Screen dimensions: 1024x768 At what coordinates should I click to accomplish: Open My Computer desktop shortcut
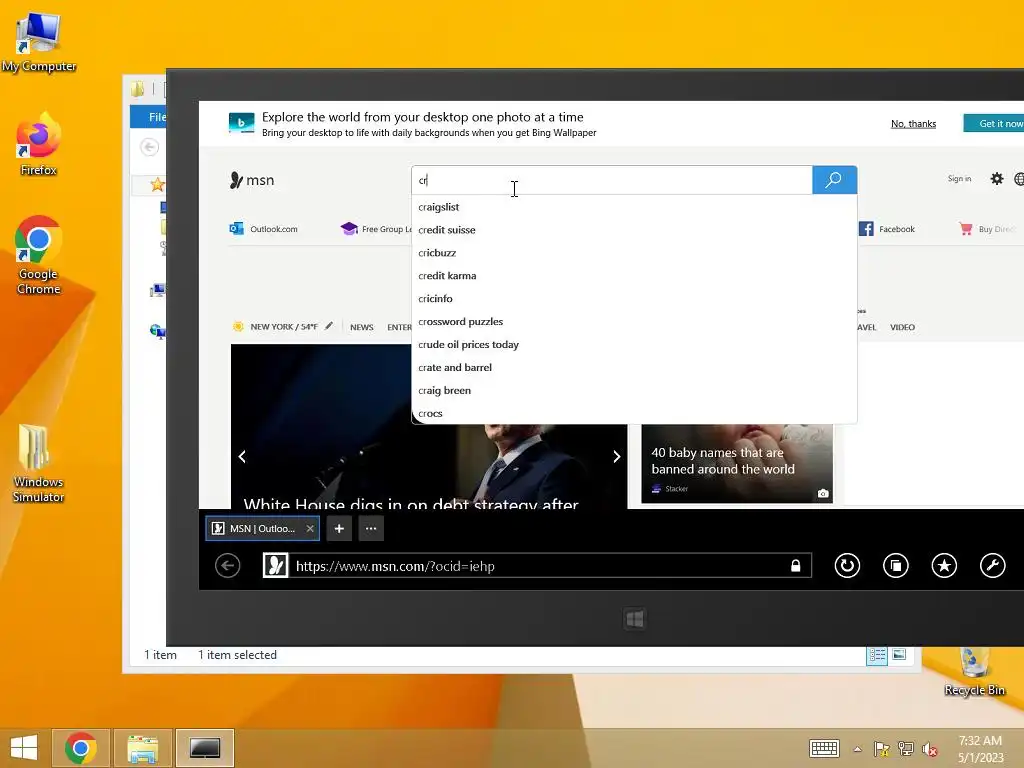point(39,40)
